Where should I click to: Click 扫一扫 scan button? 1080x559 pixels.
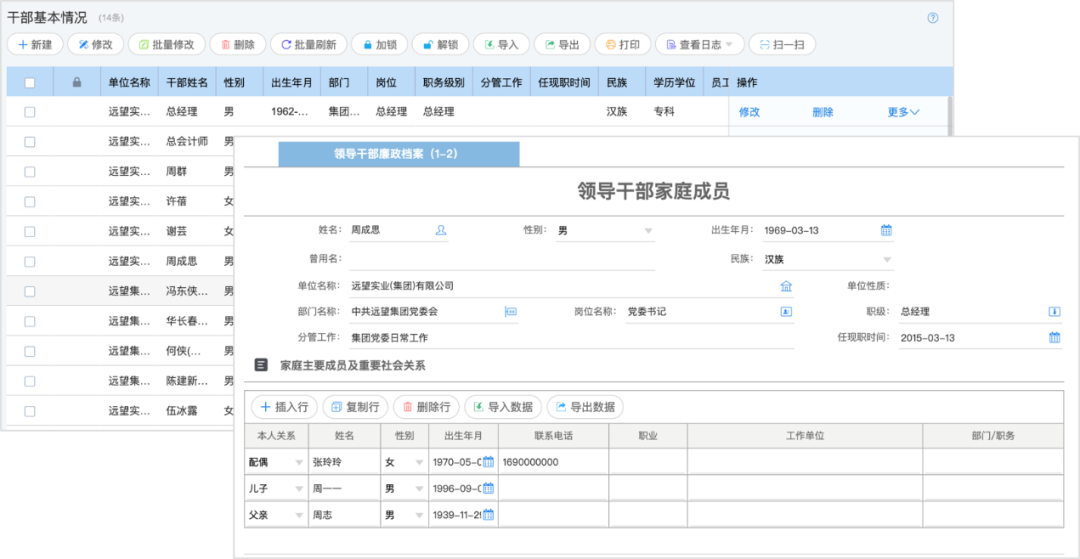click(782, 44)
